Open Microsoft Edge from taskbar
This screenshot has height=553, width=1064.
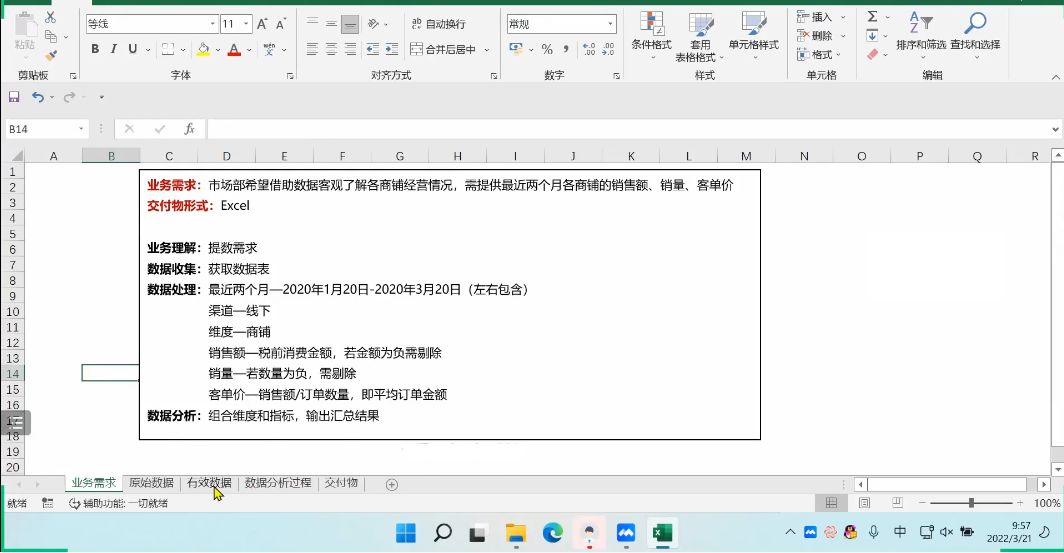552,533
